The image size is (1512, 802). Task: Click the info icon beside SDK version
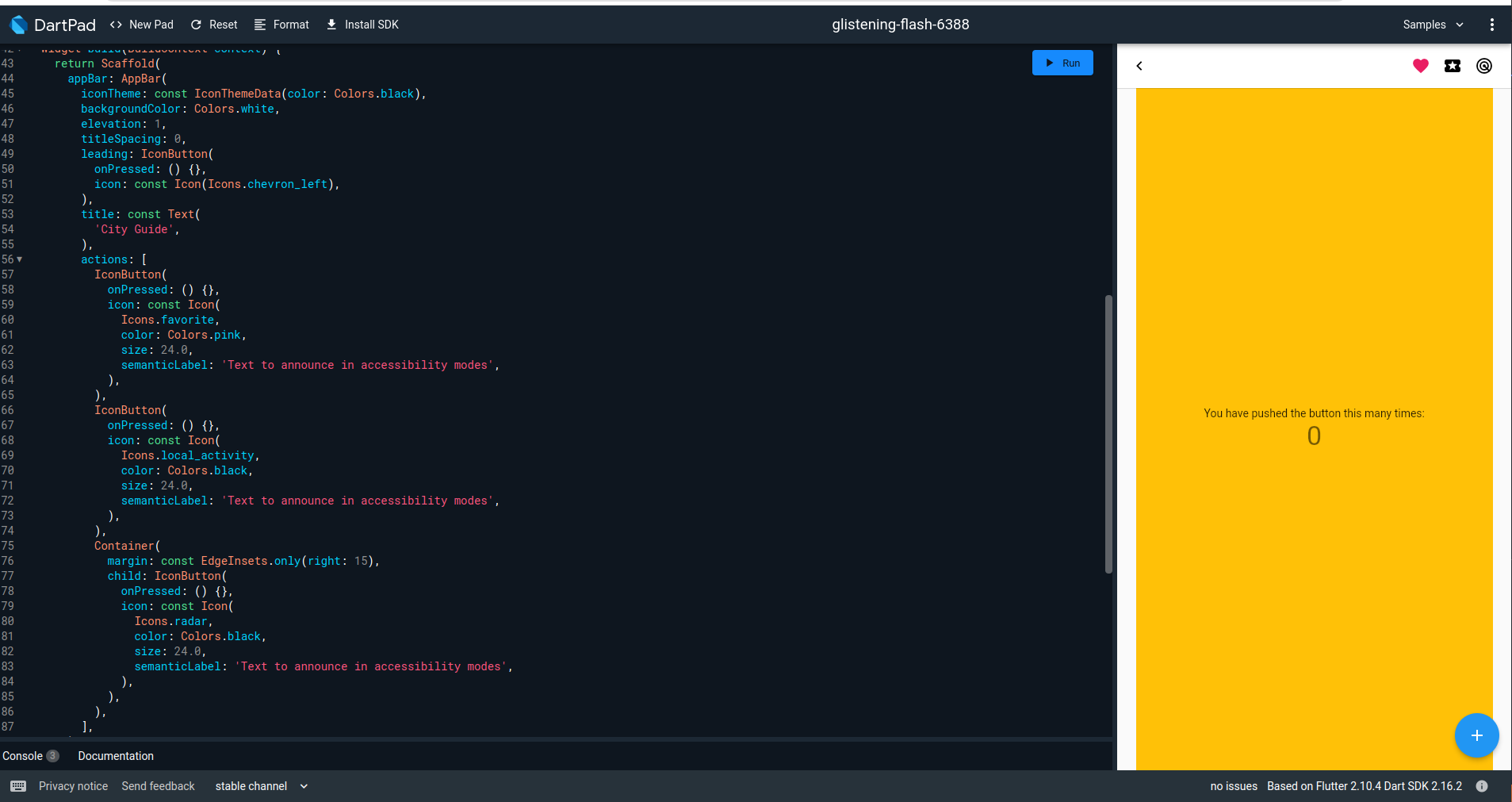1481,786
